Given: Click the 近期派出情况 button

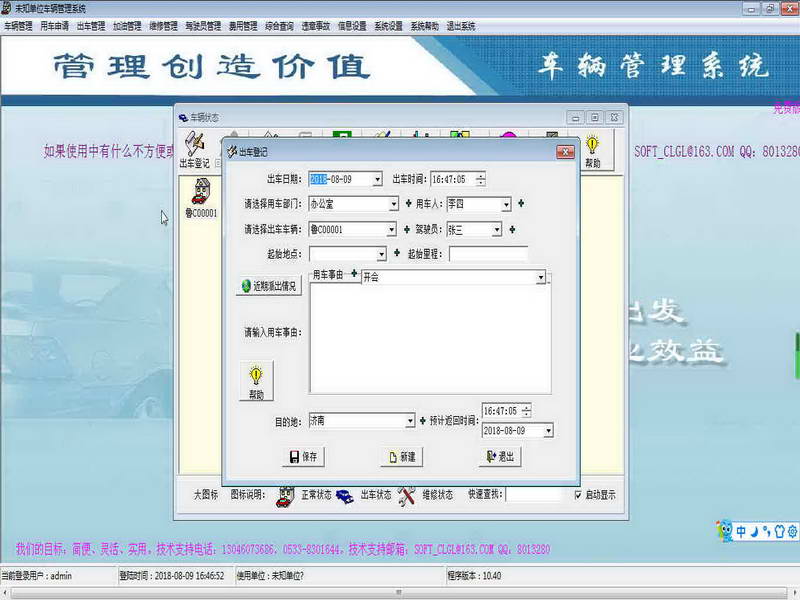Looking at the screenshot, I should [269, 286].
